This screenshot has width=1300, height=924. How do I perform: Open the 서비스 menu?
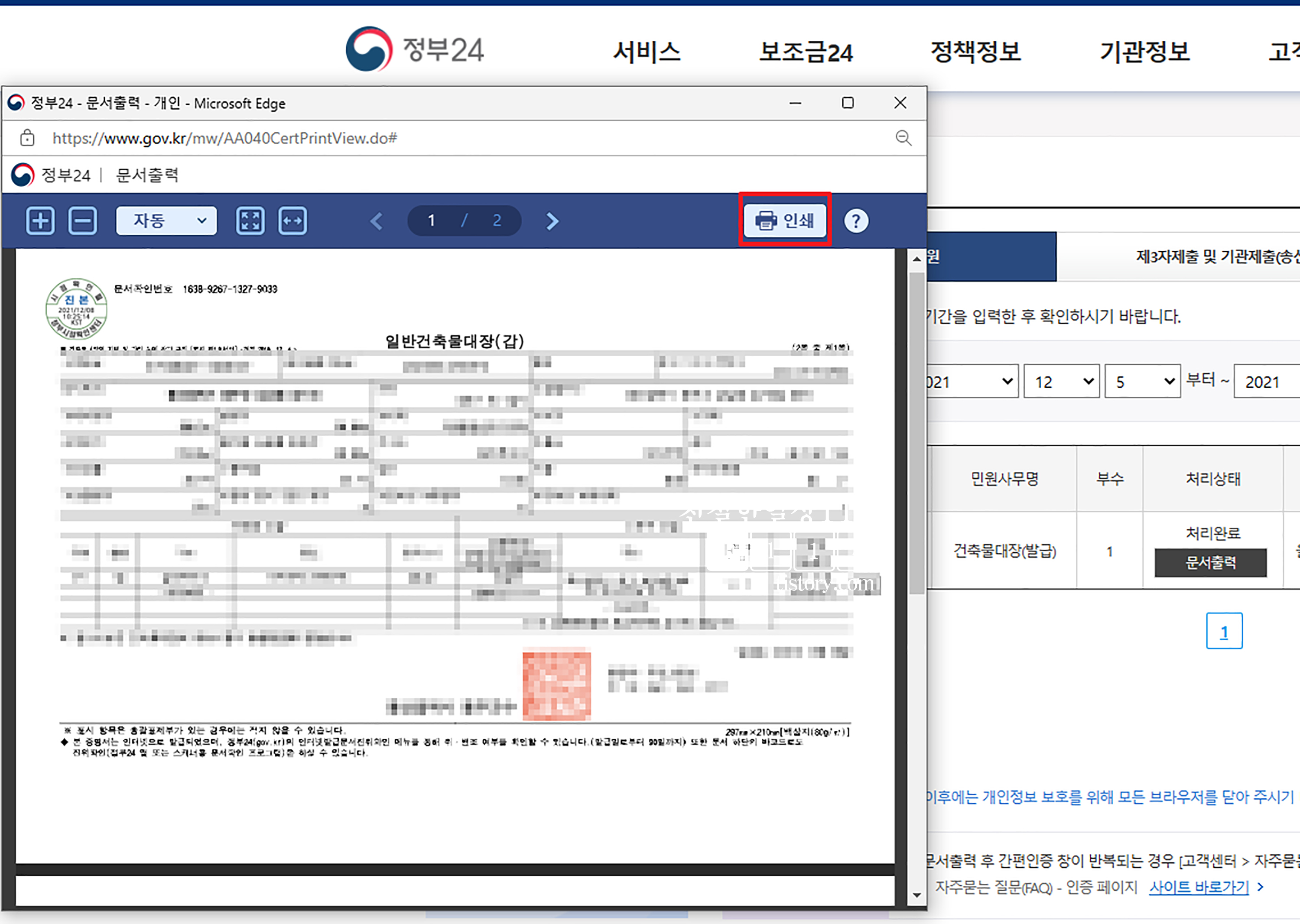pyautogui.click(x=647, y=52)
